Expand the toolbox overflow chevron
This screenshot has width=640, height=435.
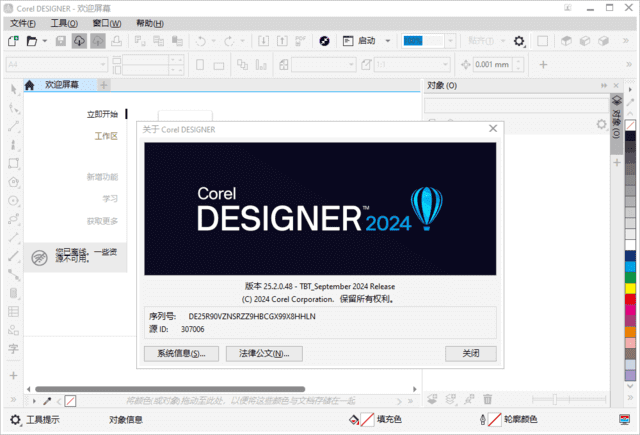point(13,399)
